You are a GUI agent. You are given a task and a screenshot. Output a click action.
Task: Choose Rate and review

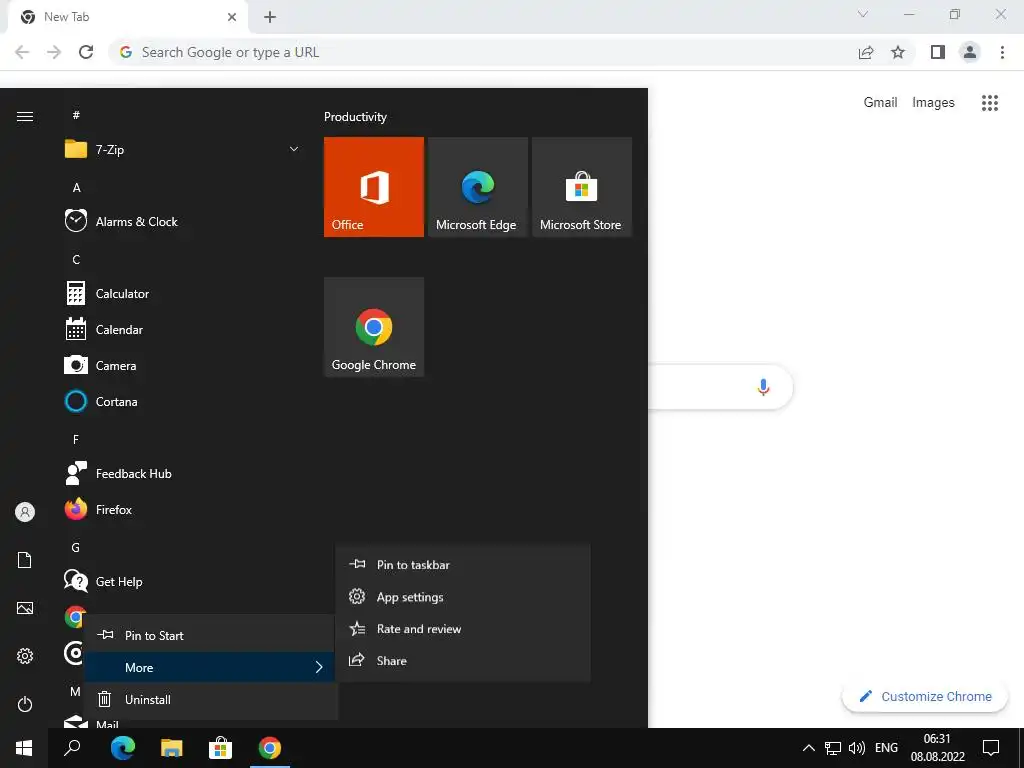click(463, 629)
